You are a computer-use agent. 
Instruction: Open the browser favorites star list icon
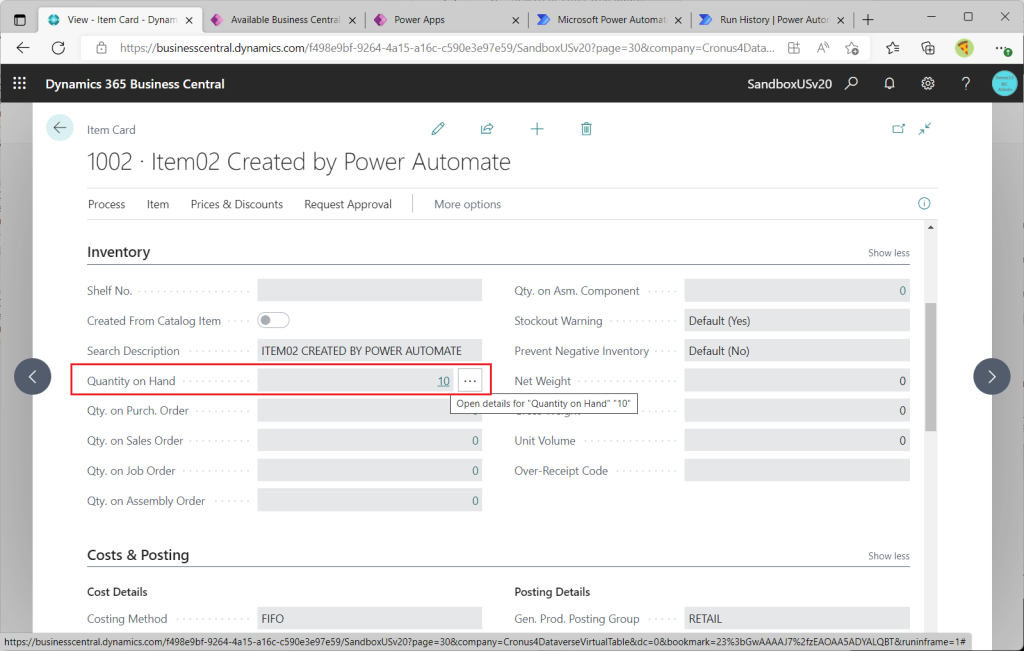(x=893, y=48)
